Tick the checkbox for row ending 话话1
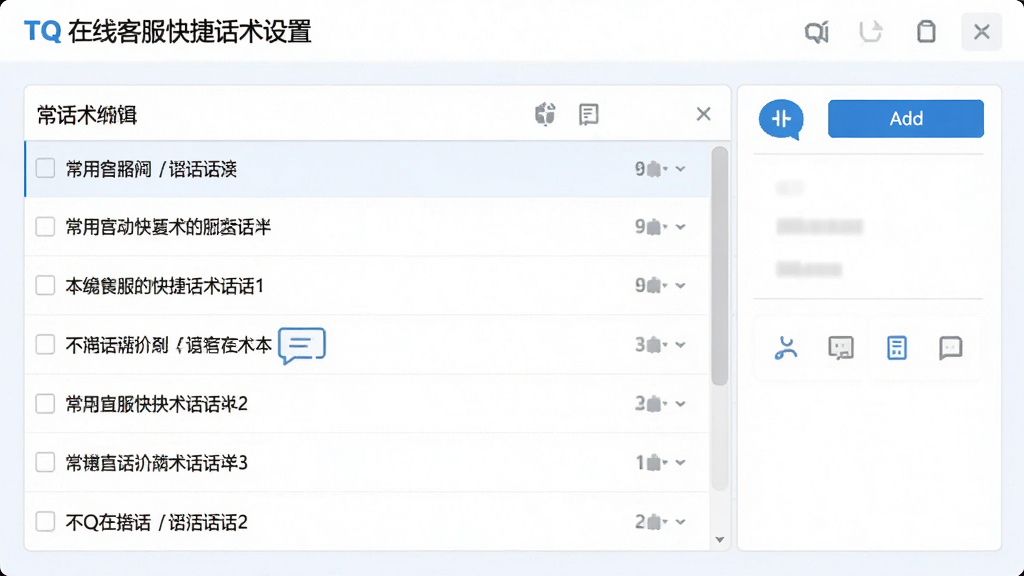 click(45, 285)
